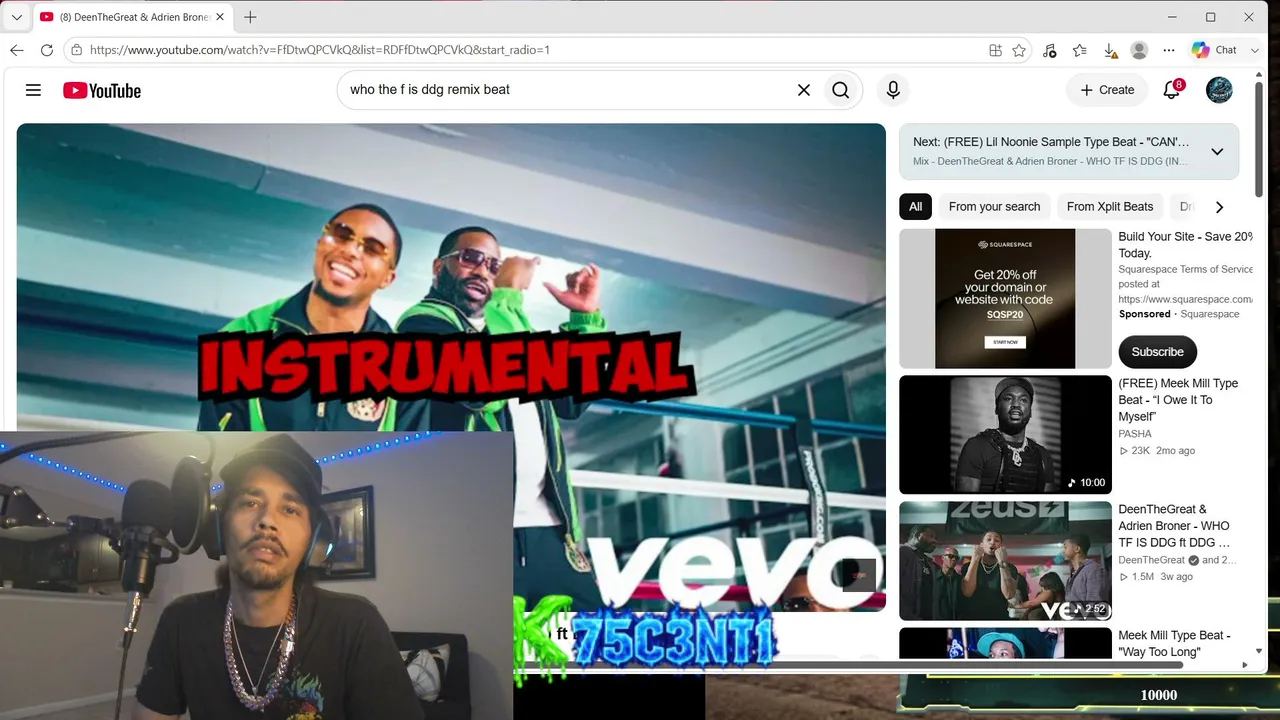Image resolution: width=1280 pixels, height=720 pixels.
Task: Open "Way Too Long" Meek Mill beat title
Action: pyautogui.click(x=1174, y=643)
